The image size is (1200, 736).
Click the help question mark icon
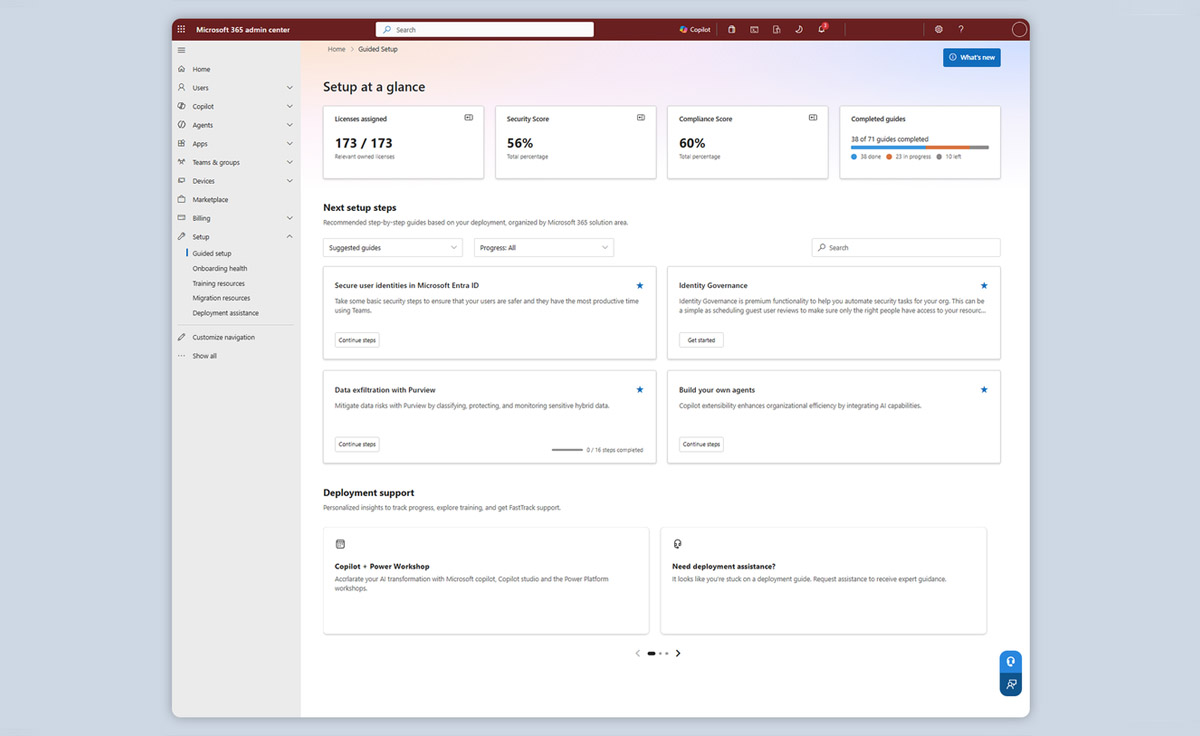coord(961,30)
